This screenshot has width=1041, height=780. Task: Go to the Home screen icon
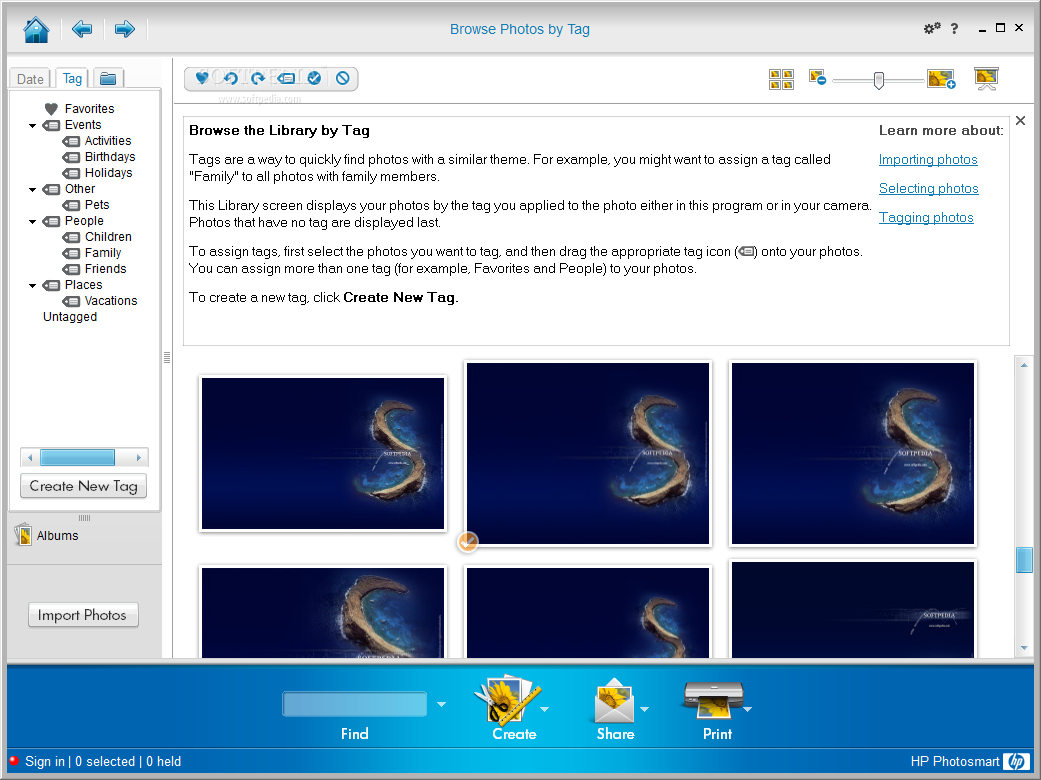coord(36,29)
